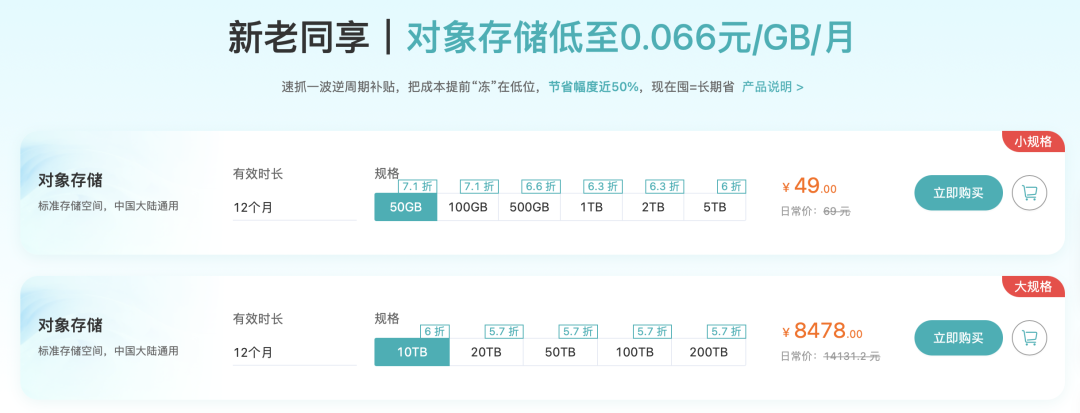Click the 5.7 折 badge above 100TB

(652, 331)
